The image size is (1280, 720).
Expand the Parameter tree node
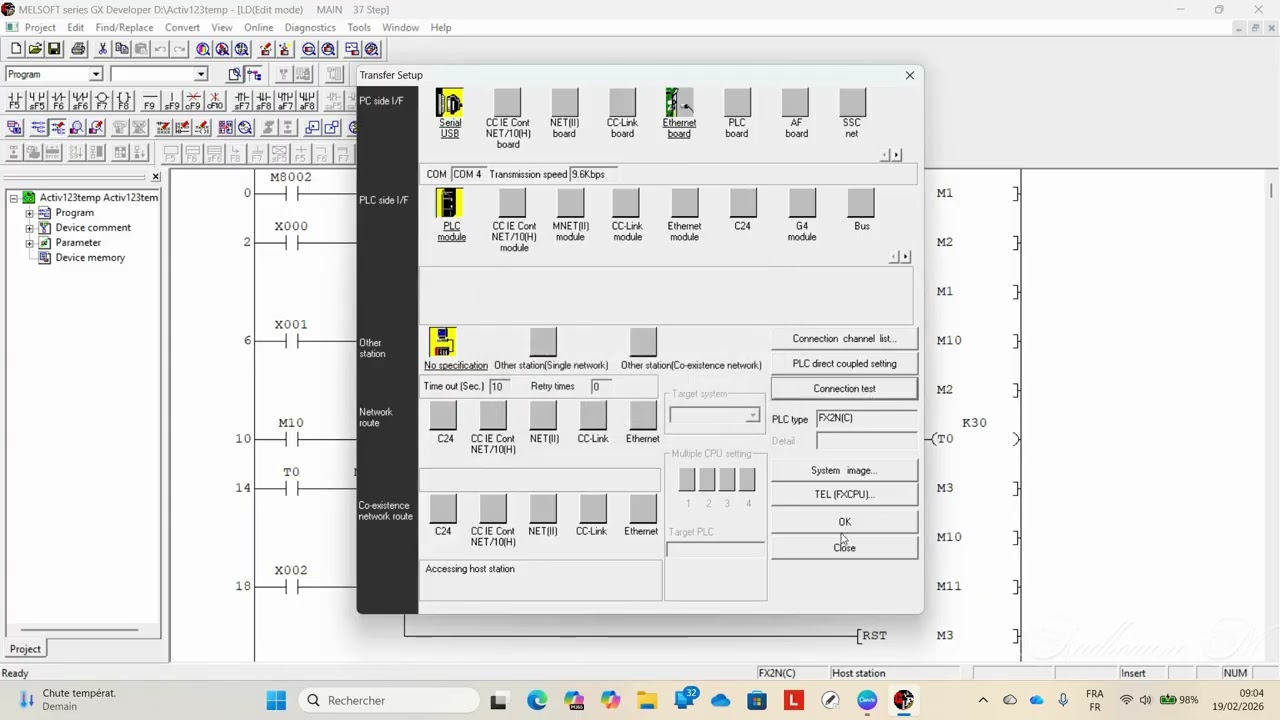coord(29,243)
